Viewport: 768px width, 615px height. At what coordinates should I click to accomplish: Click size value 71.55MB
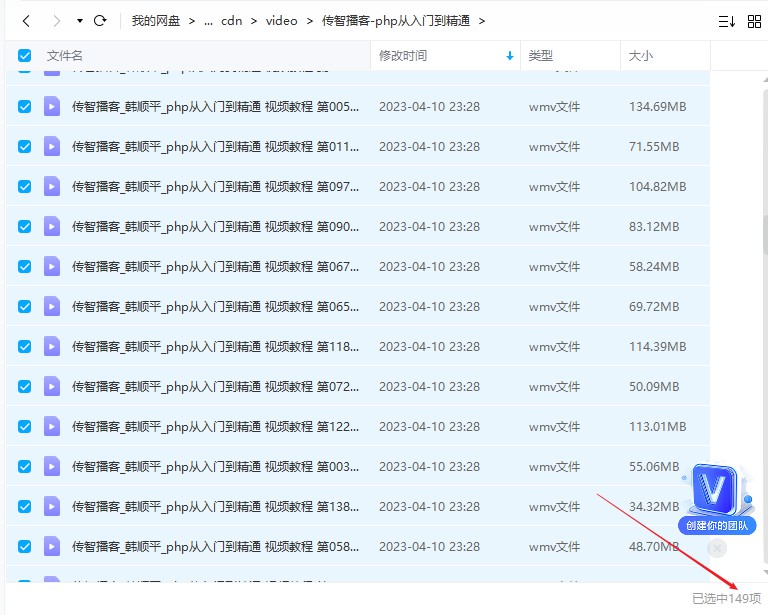(654, 146)
